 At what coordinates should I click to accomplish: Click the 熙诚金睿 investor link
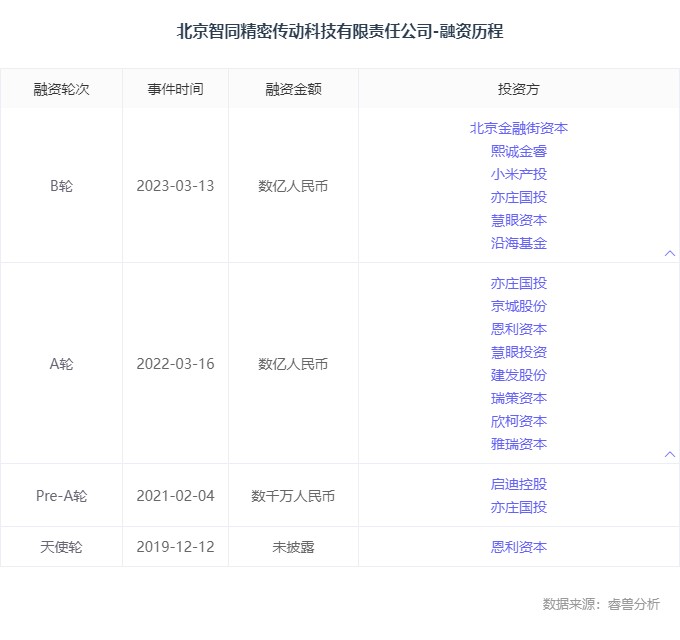click(x=518, y=151)
